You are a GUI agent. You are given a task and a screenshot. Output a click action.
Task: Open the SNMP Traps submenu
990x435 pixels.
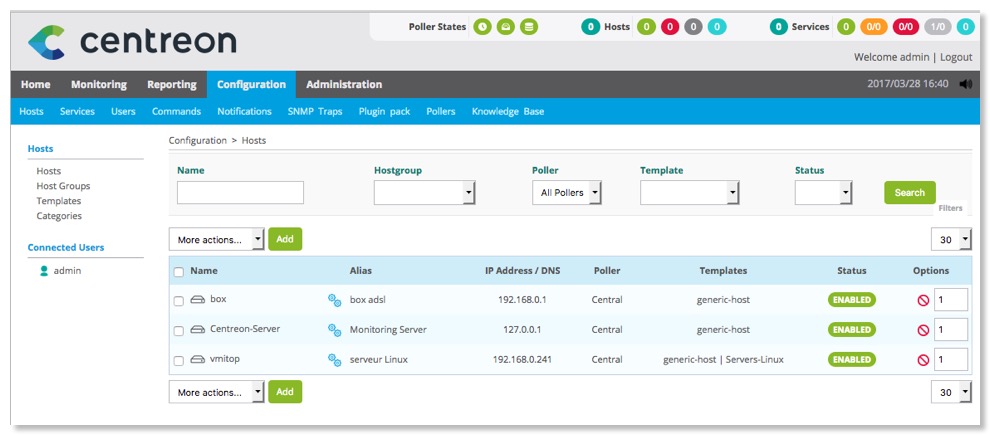pos(314,112)
